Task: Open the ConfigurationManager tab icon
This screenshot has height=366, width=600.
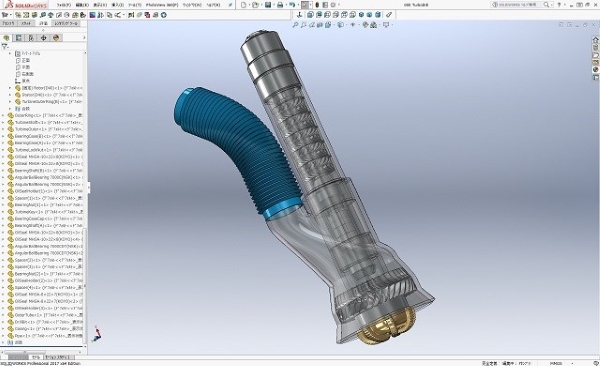Action: coord(31,38)
